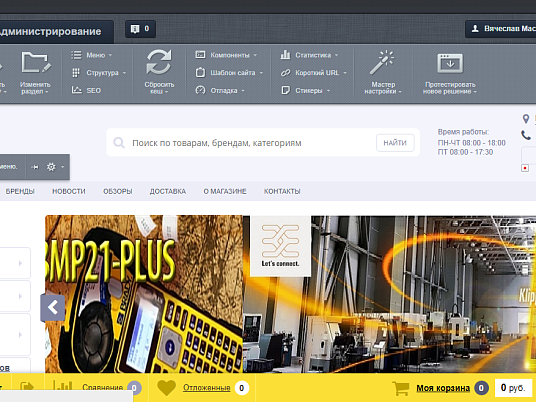
Task: Open Моя корзина link
Action: point(443,388)
